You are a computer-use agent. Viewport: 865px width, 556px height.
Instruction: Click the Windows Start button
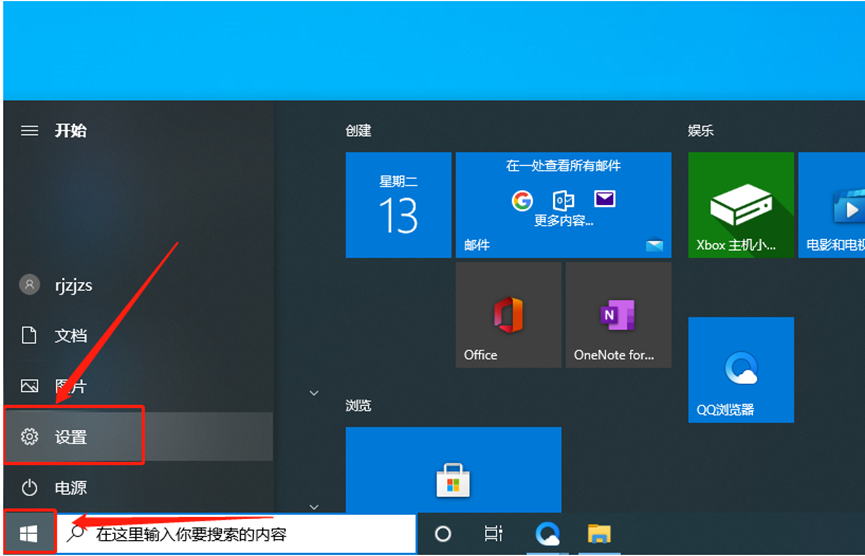click(x=28, y=534)
